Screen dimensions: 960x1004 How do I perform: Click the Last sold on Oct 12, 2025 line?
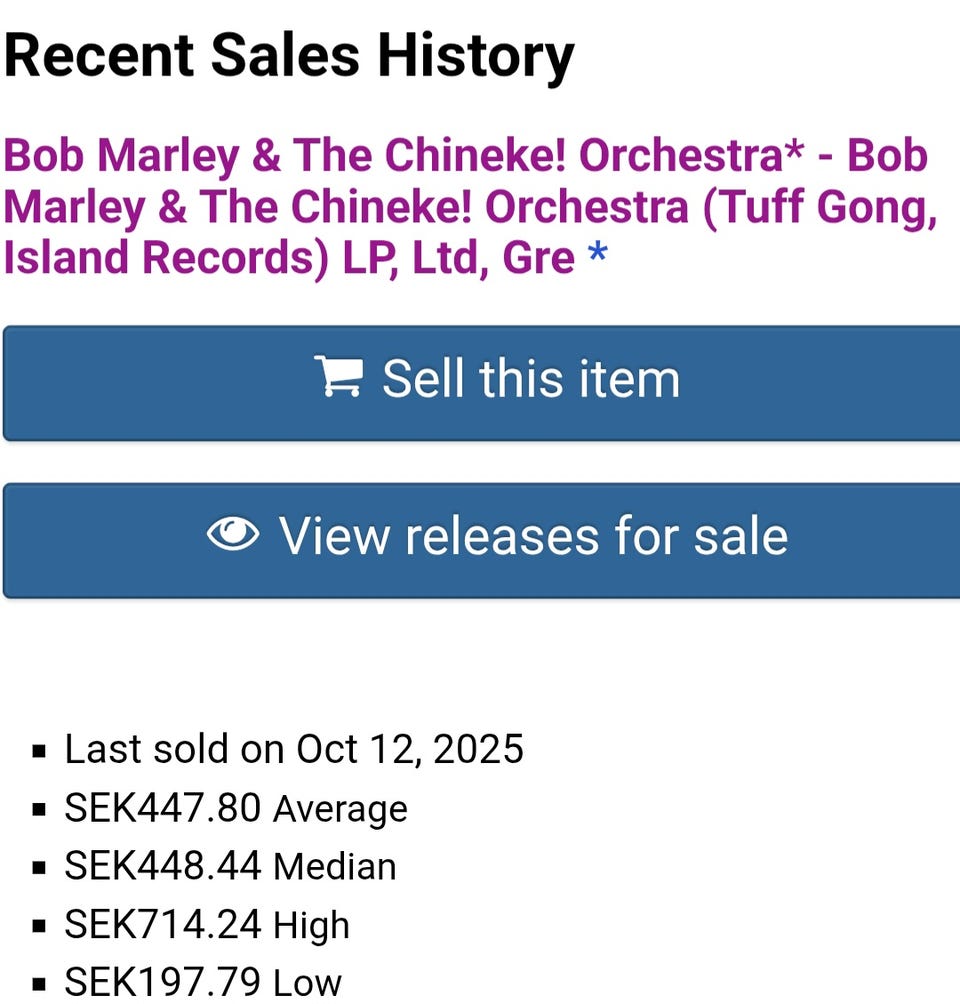[294, 749]
